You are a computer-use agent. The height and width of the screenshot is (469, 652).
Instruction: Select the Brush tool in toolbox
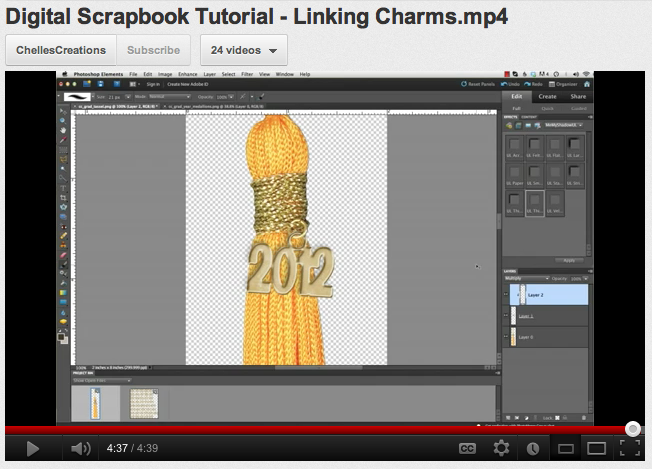click(63, 264)
